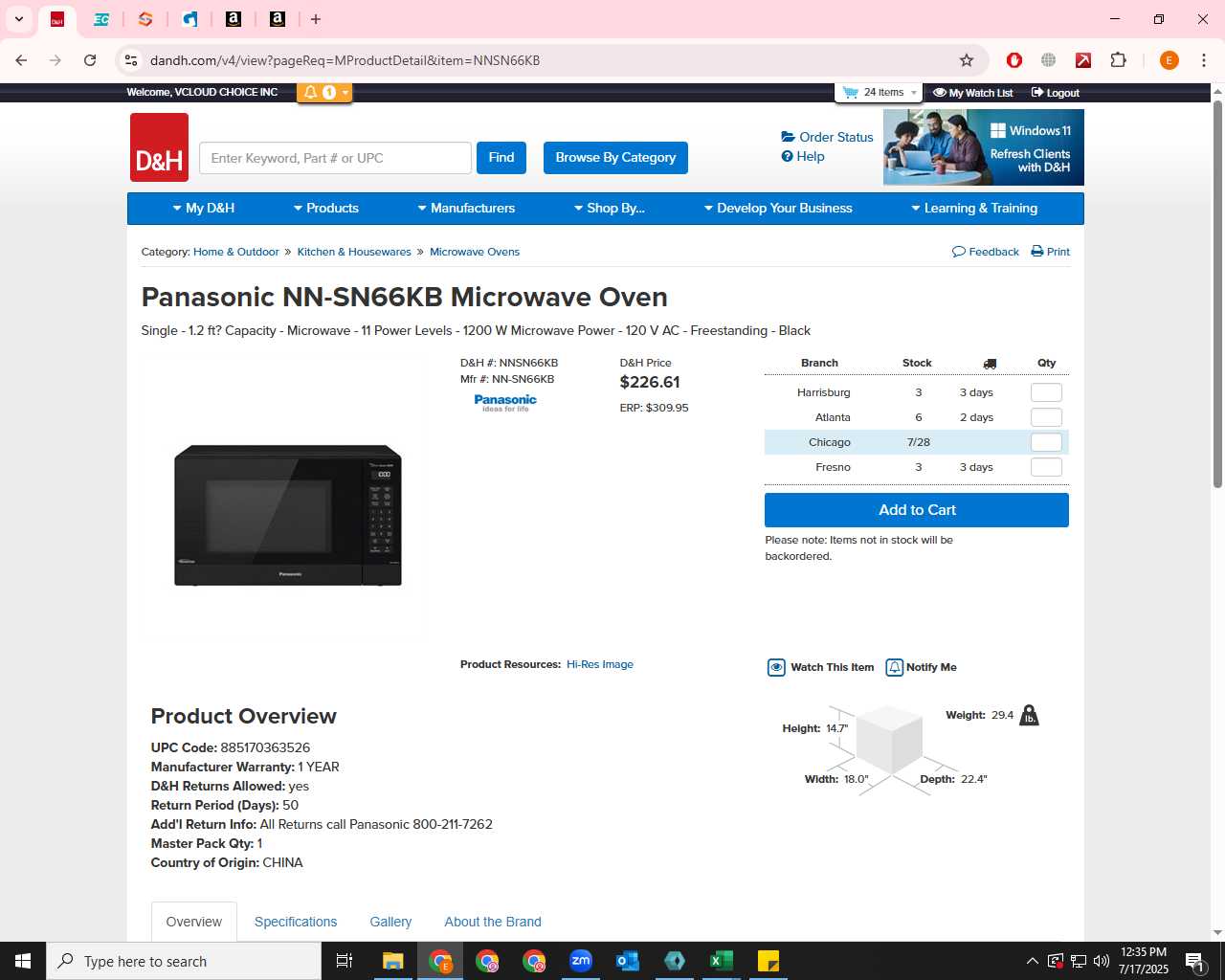
Task: Expand the My D&H menu
Action: (x=204, y=208)
